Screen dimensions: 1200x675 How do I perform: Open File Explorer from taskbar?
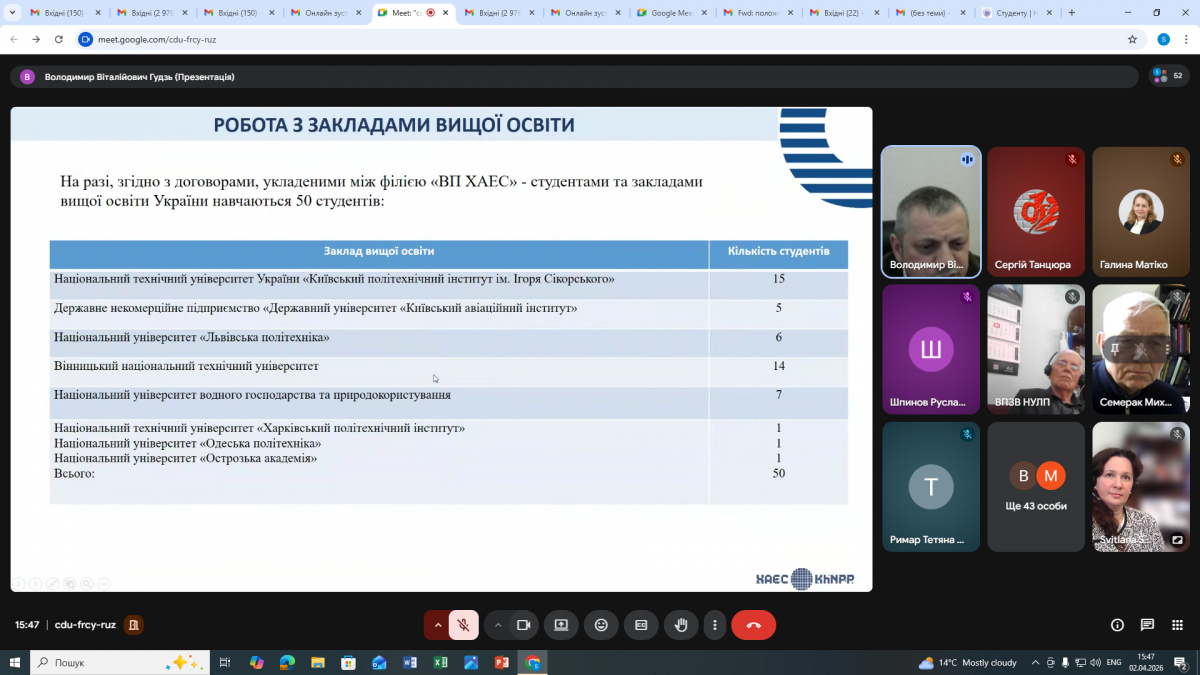(x=318, y=662)
